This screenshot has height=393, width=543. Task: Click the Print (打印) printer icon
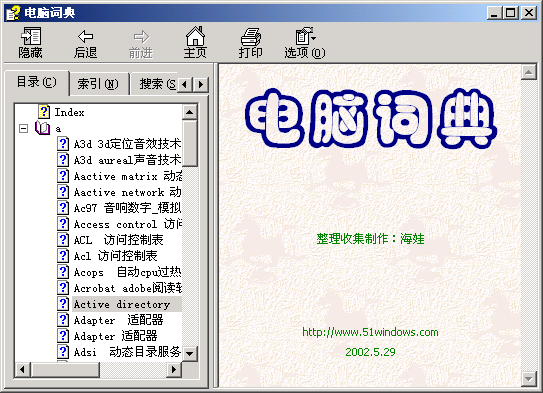tap(250, 37)
